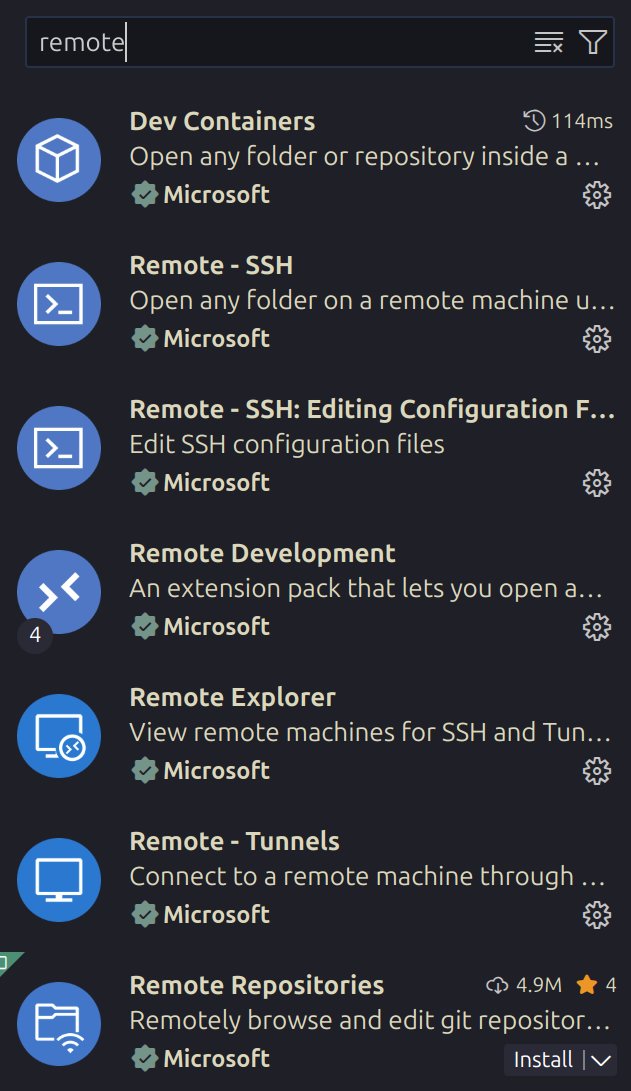Image resolution: width=631 pixels, height=1091 pixels.
Task: Click 'Open any folder or repository inside' description
Action: click(x=364, y=157)
